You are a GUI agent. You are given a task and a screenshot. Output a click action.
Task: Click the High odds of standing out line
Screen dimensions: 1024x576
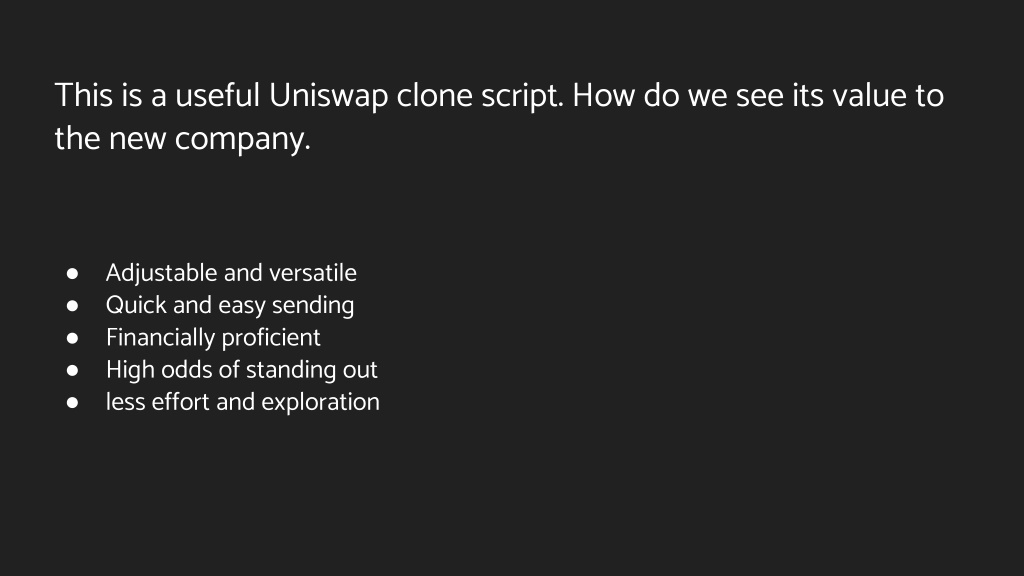(x=242, y=370)
